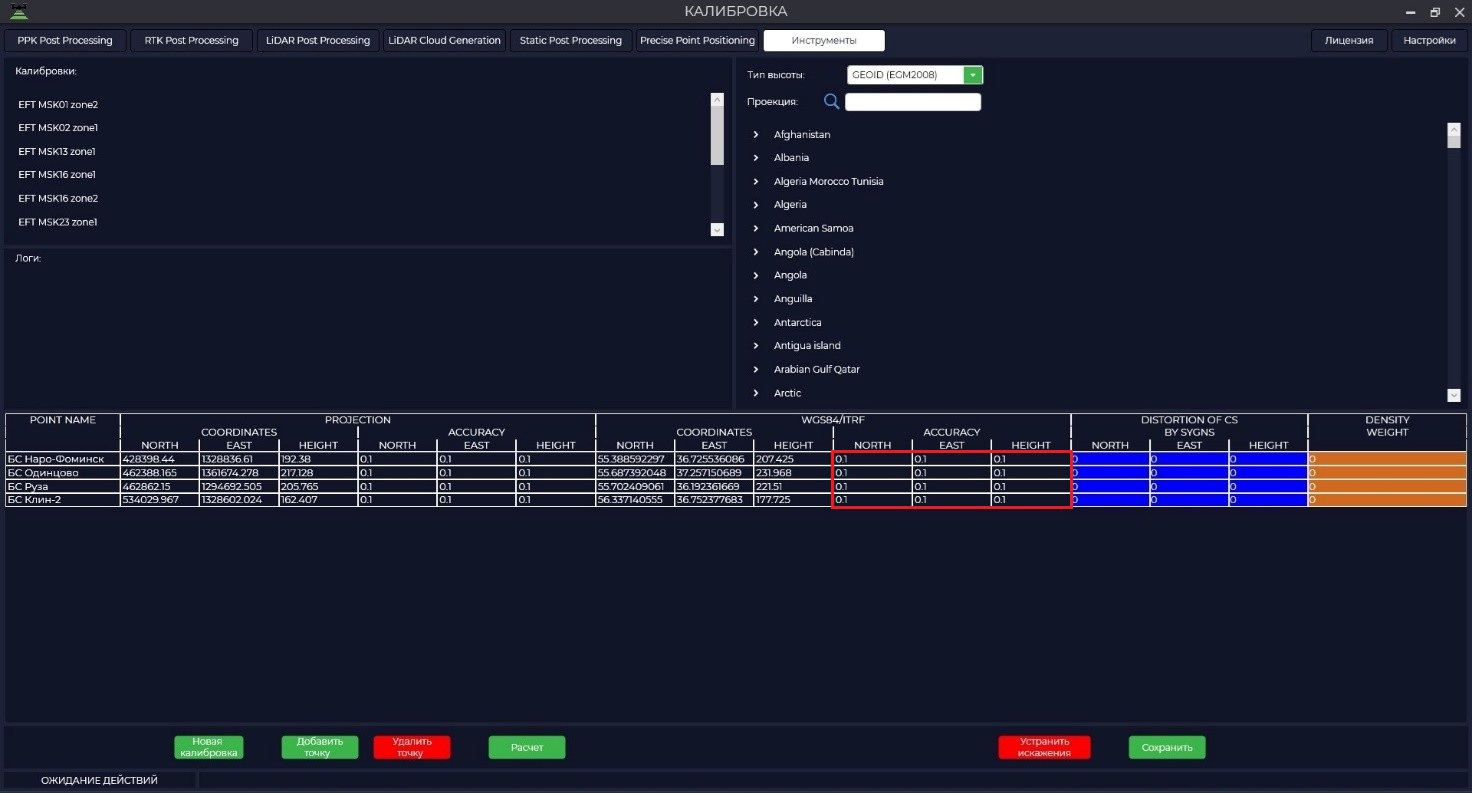The image size is (1472, 793).
Task: Click the Добавить точку button
Action: (320, 747)
